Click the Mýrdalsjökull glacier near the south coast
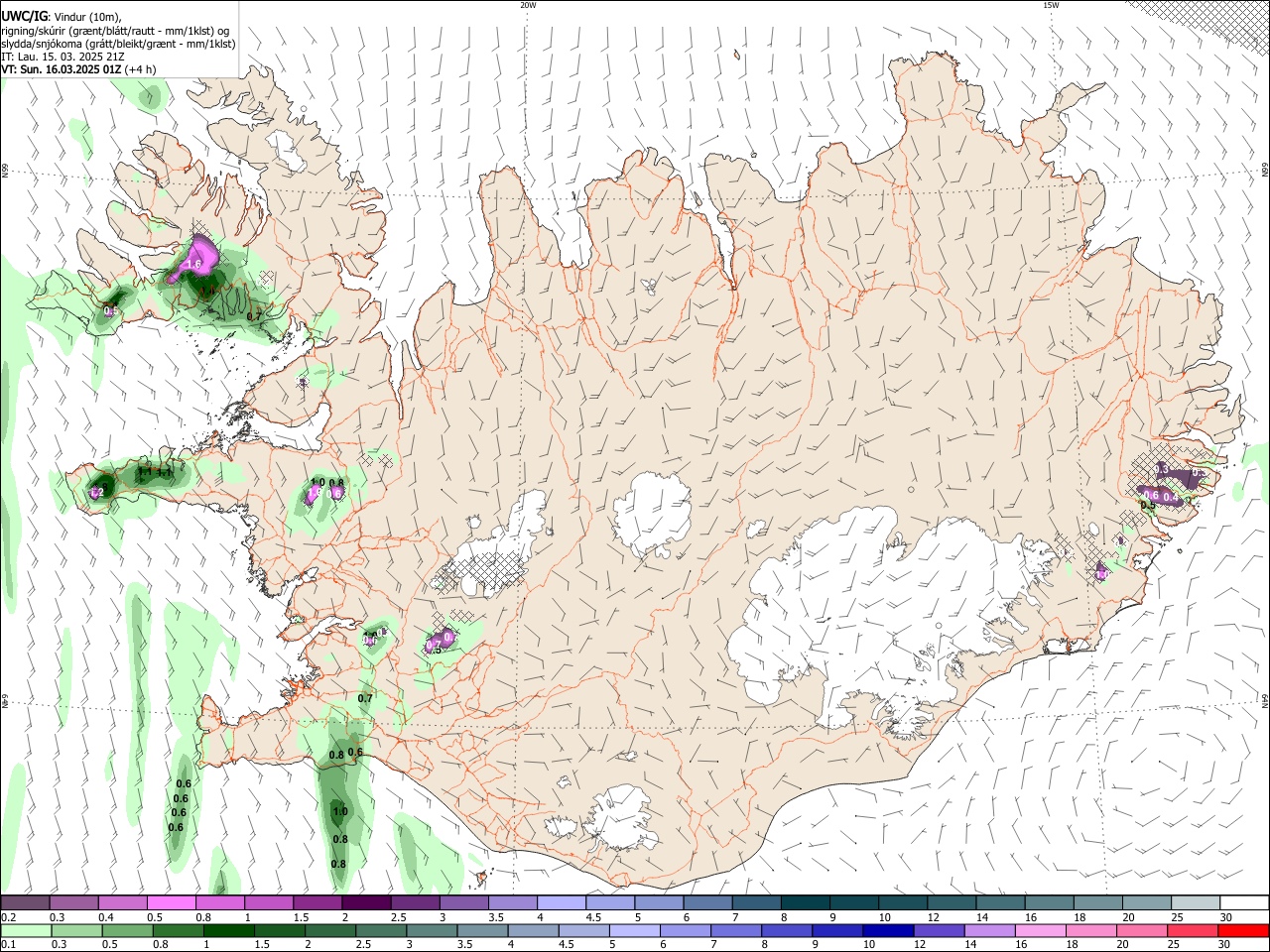1270x952 pixels. pos(621,817)
